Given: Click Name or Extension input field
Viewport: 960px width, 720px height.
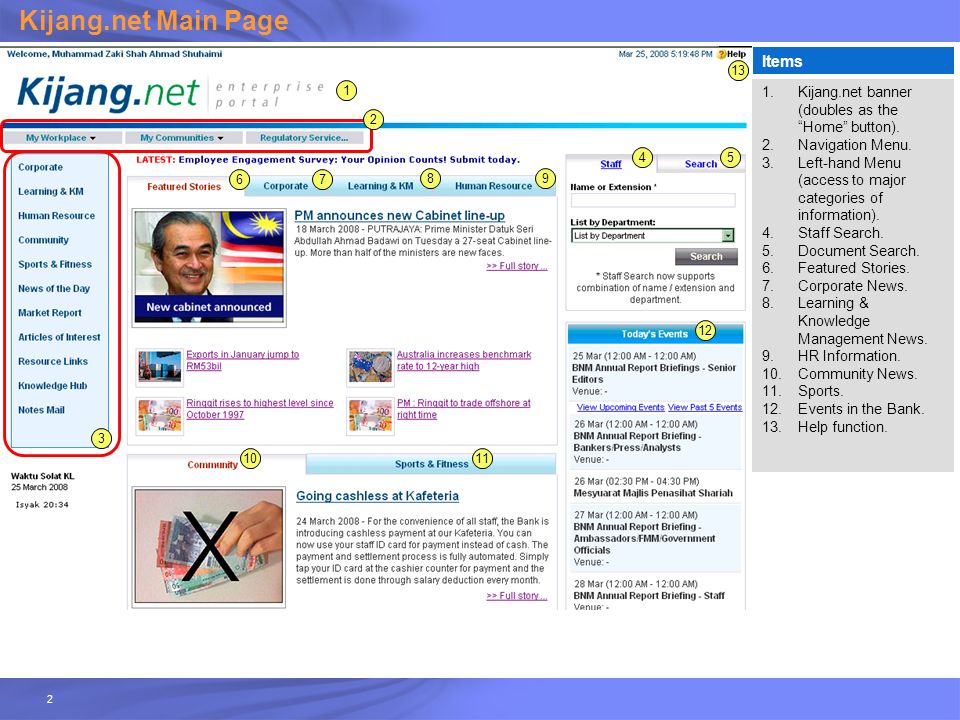Looking at the screenshot, I should pos(653,200).
